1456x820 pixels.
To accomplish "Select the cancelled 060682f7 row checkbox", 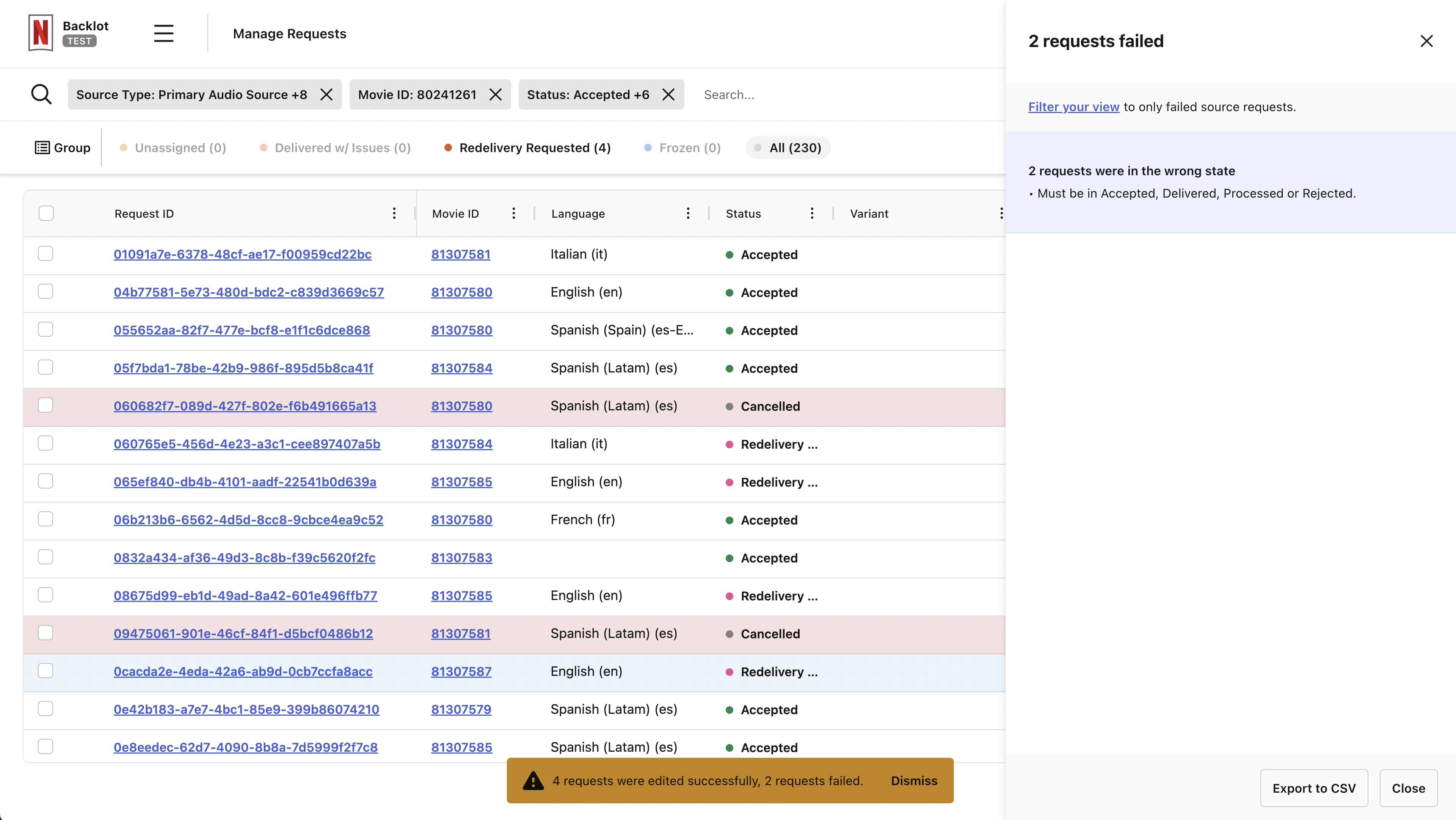I will 46,405.
